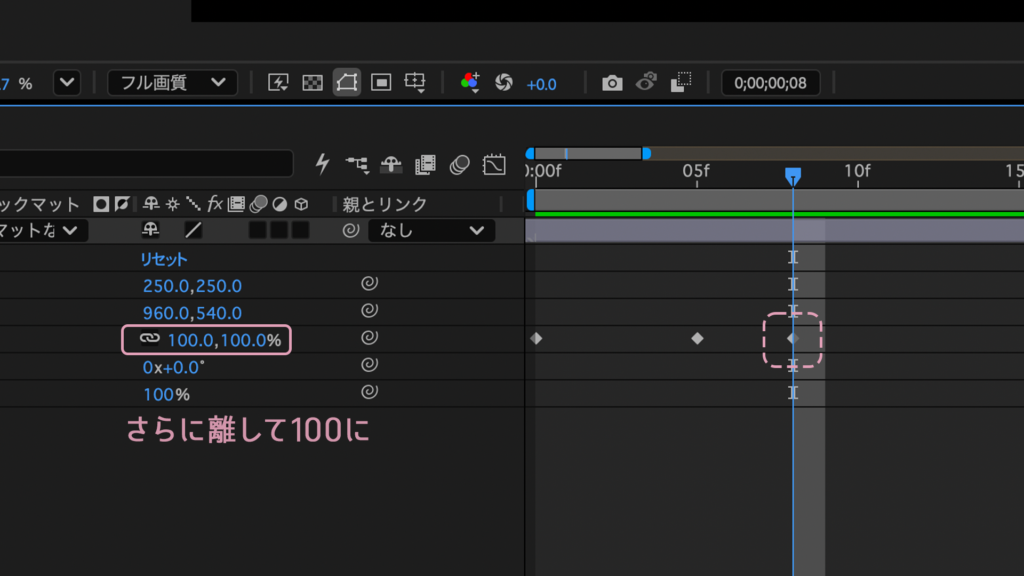Open composition mini-flowchart icon

tap(357, 165)
